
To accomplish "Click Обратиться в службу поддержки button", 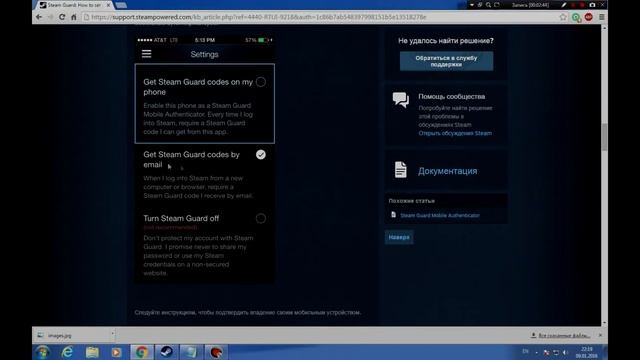I will click(446, 61).
